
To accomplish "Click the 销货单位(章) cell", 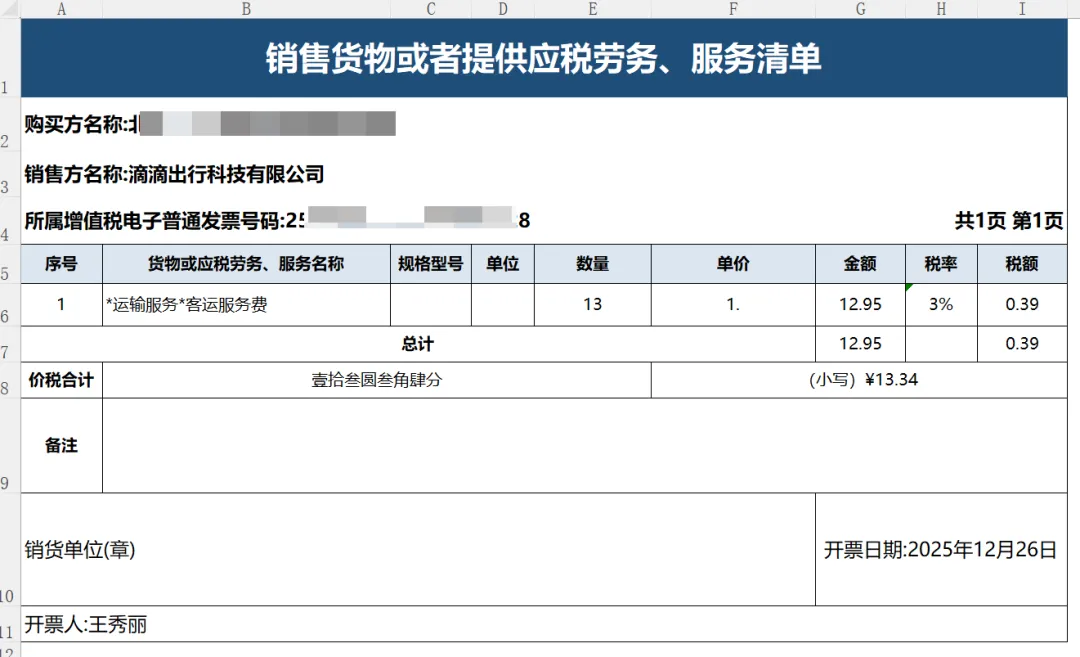I will click(x=418, y=550).
